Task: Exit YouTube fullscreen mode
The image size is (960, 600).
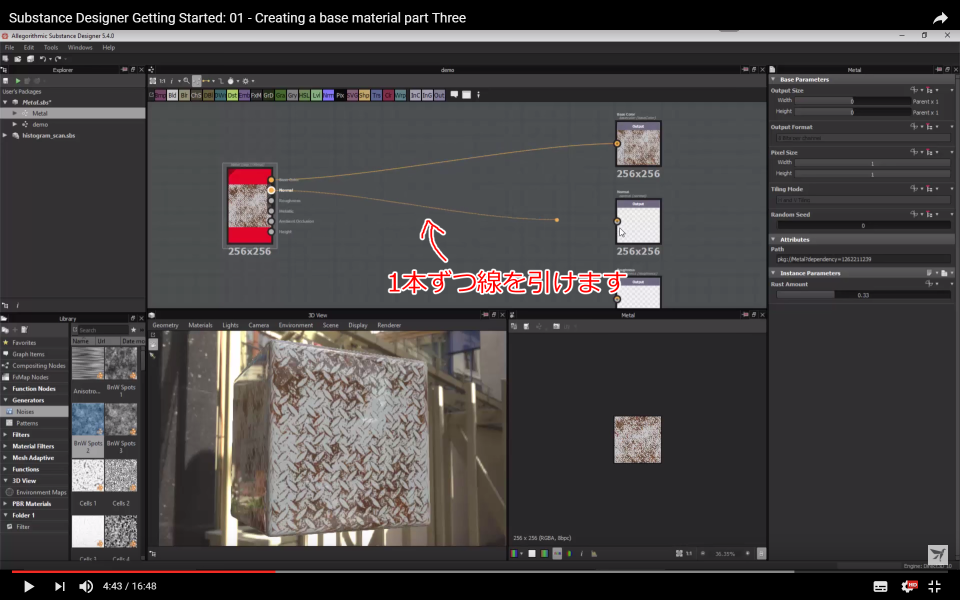Action: [934, 586]
